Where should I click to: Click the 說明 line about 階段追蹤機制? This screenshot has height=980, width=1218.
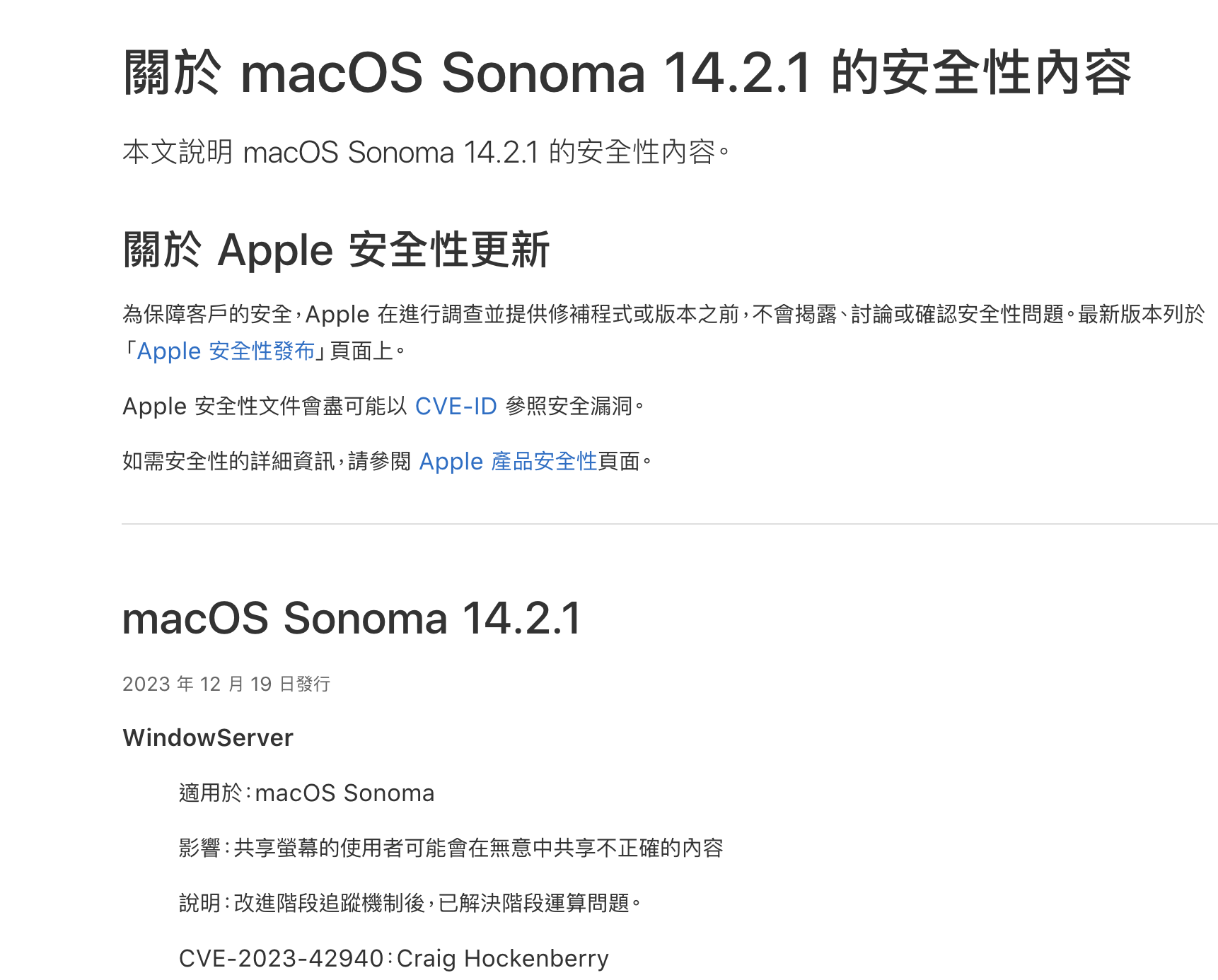[x=410, y=903]
